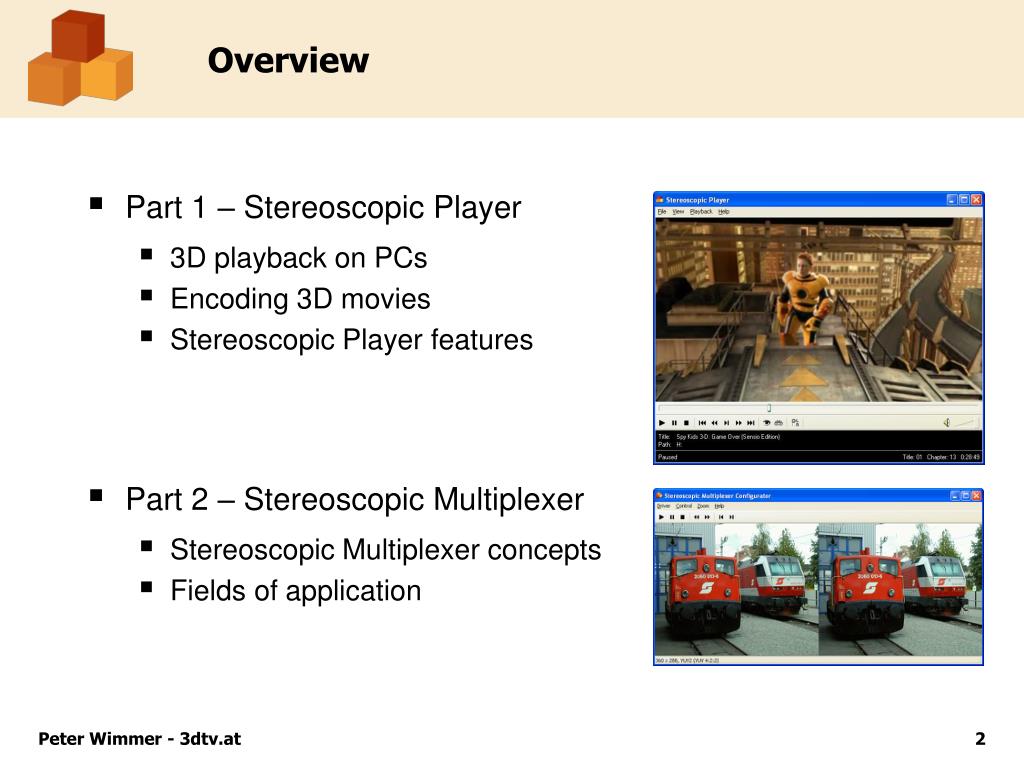Minimize the Multiplexer Configurator window
The width and height of the screenshot is (1024, 768).
(x=954, y=496)
